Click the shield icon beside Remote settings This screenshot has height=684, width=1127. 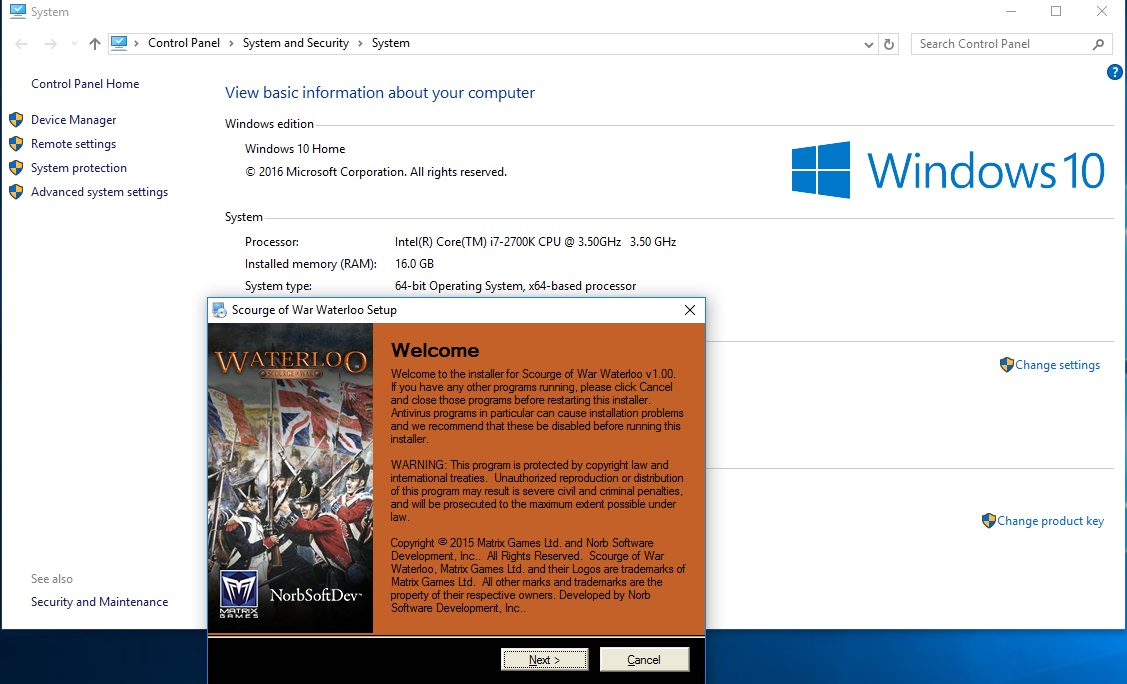16,144
